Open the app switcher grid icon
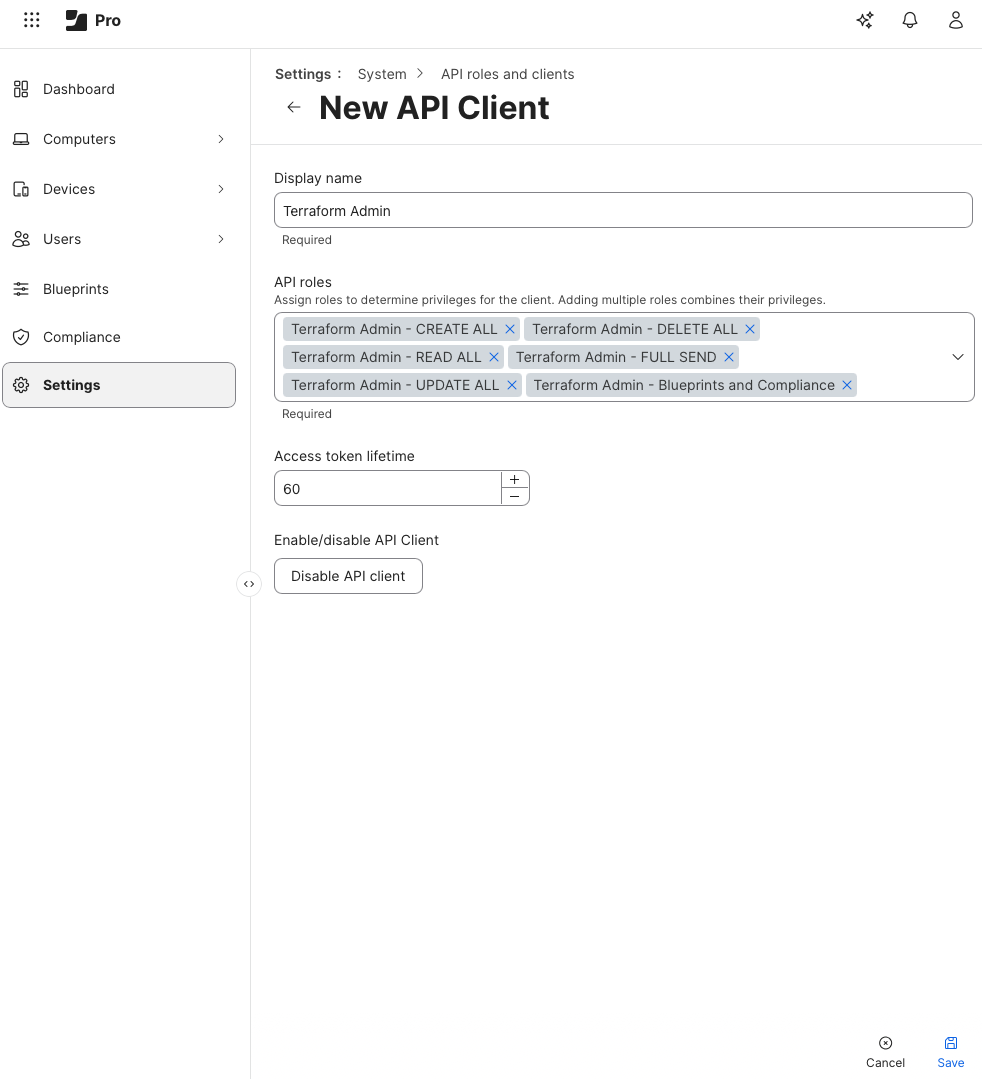Image resolution: width=982 pixels, height=1079 pixels. point(32,20)
